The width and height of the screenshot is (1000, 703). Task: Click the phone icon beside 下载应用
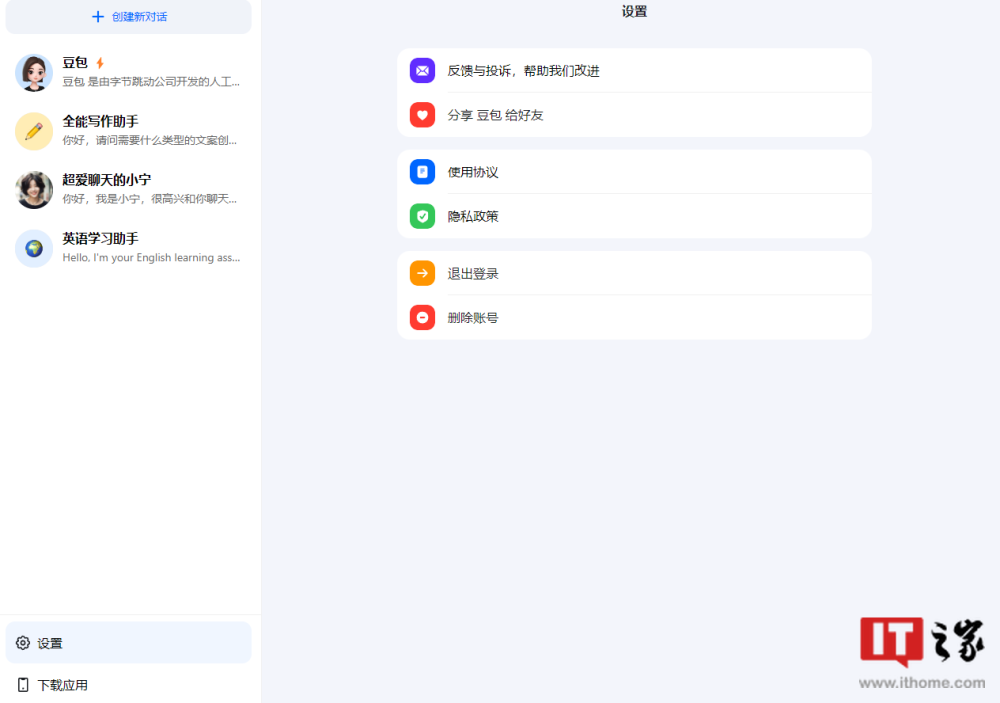point(23,685)
